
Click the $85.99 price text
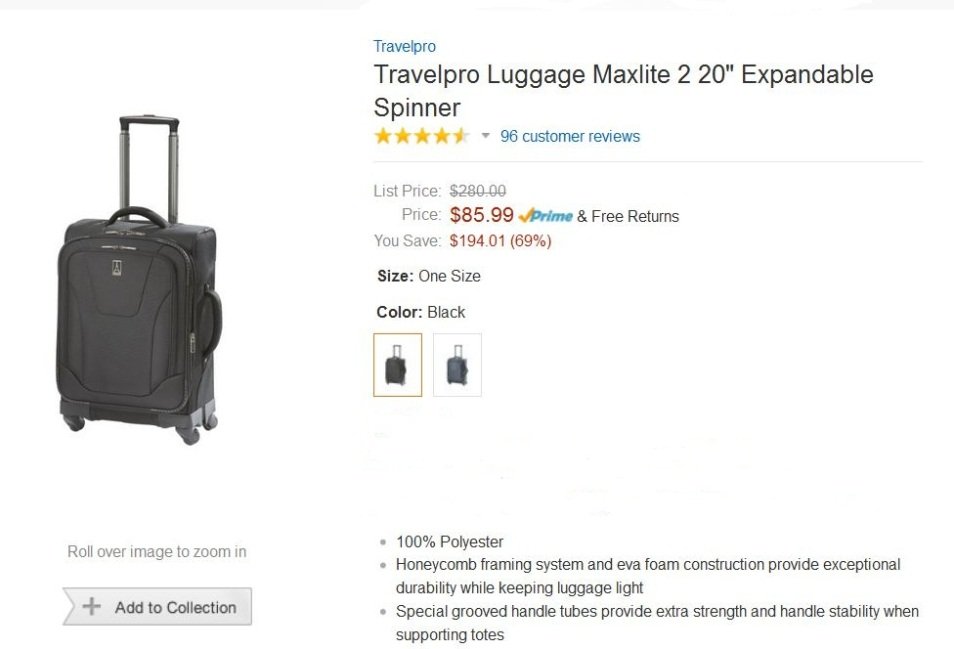pyautogui.click(x=481, y=215)
